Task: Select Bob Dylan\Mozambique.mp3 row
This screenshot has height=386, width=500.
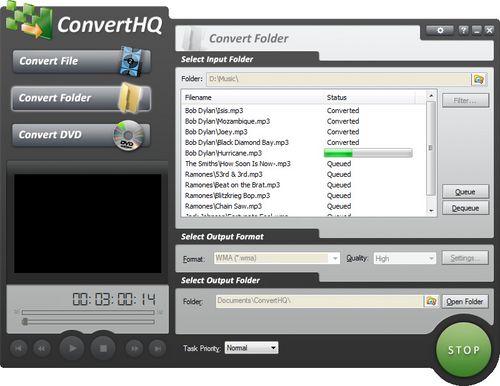Action: pos(304,121)
